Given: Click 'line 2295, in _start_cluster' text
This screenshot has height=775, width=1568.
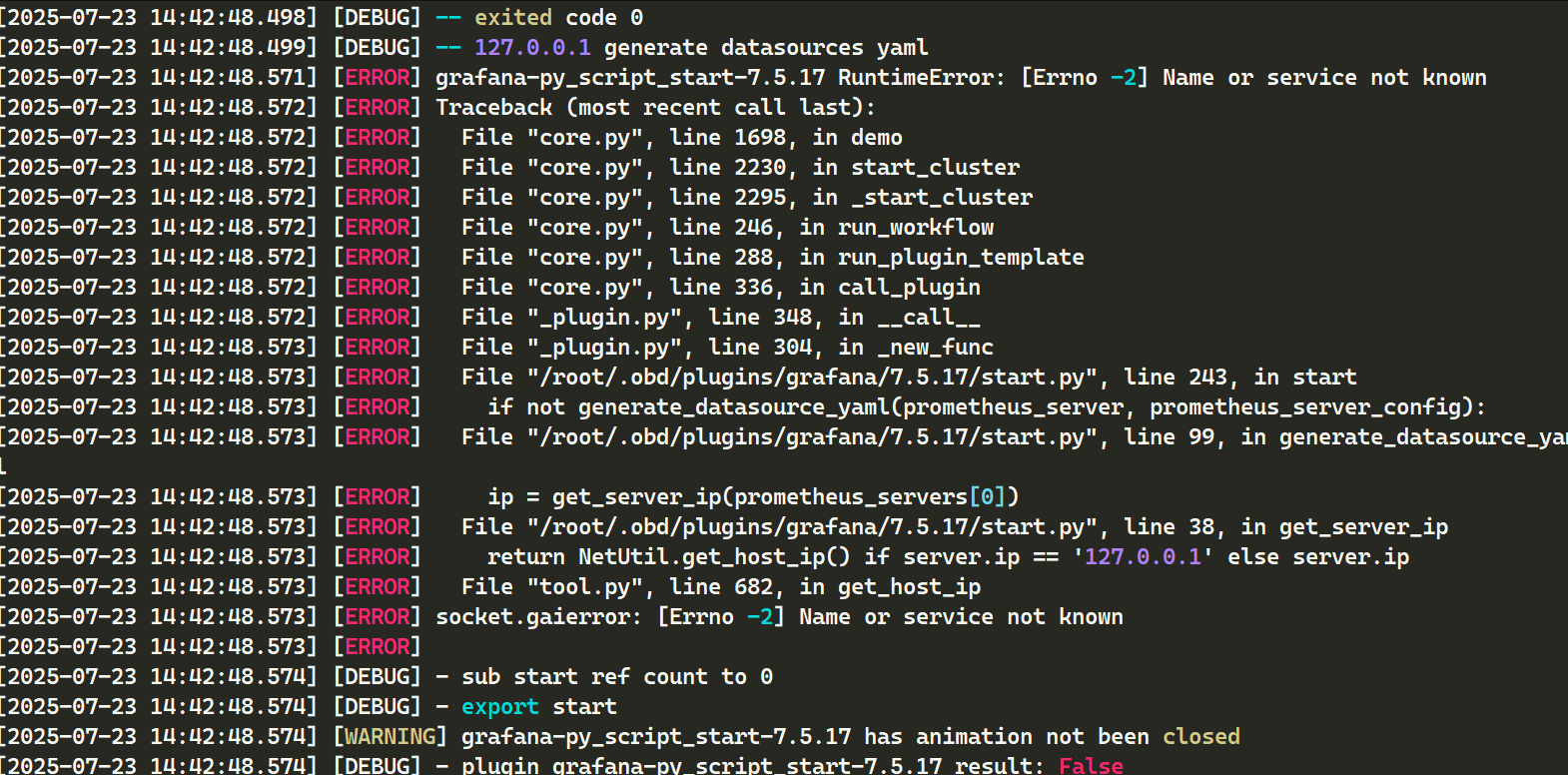Looking at the screenshot, I should point(851,197).
